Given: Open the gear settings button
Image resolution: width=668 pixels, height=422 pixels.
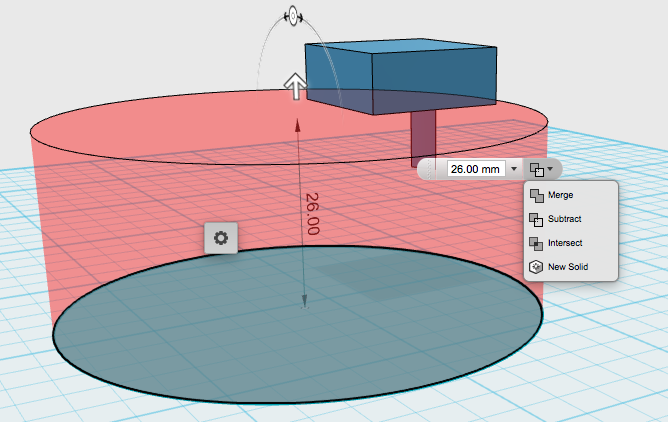Looking at the screenshot, I should tap(221, 238).
